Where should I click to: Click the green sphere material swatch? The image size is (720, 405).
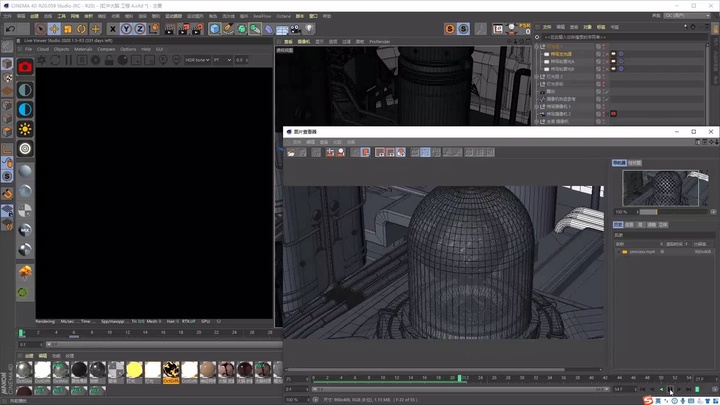tap(23, 293)
